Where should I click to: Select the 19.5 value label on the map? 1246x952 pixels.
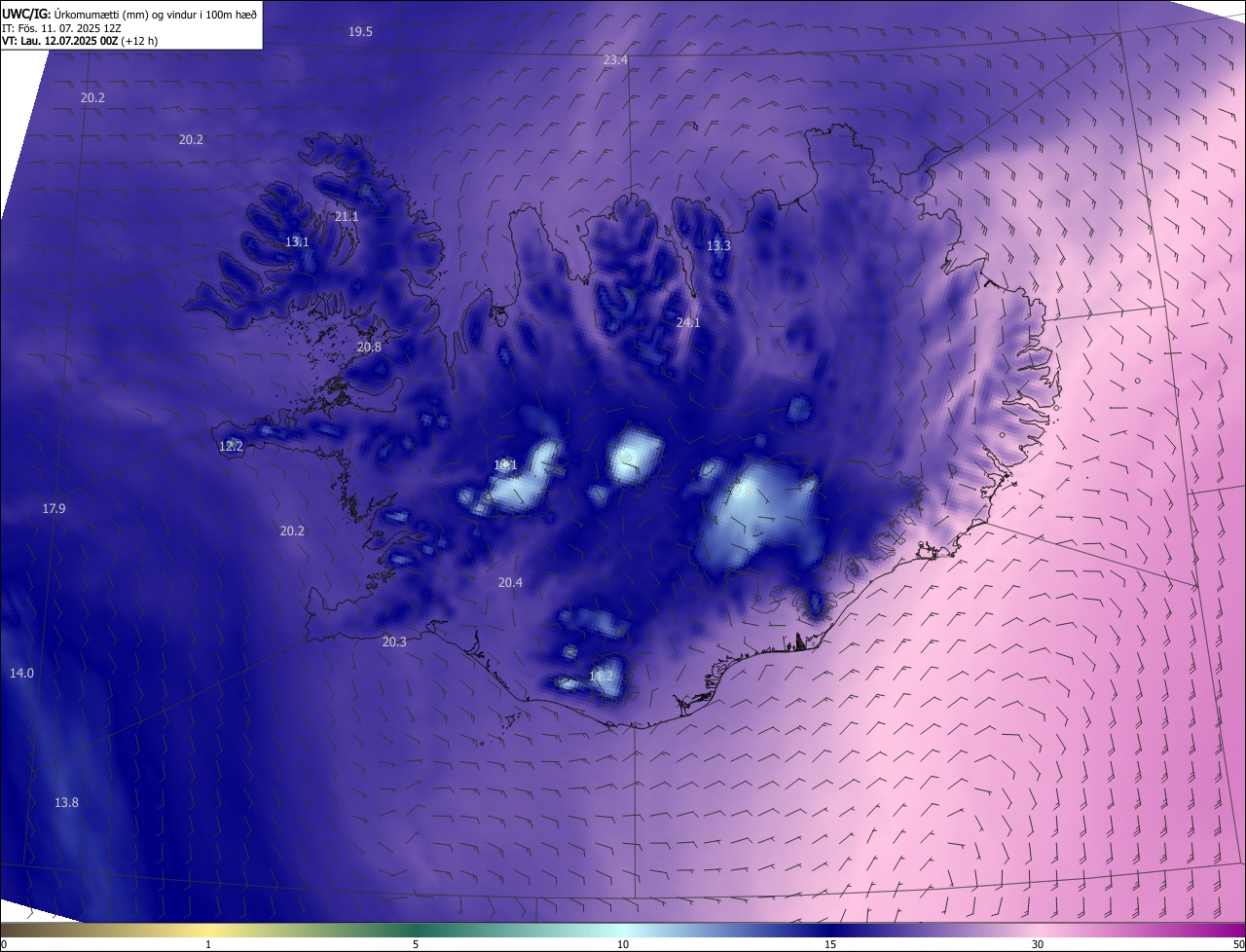coord(360,32)
